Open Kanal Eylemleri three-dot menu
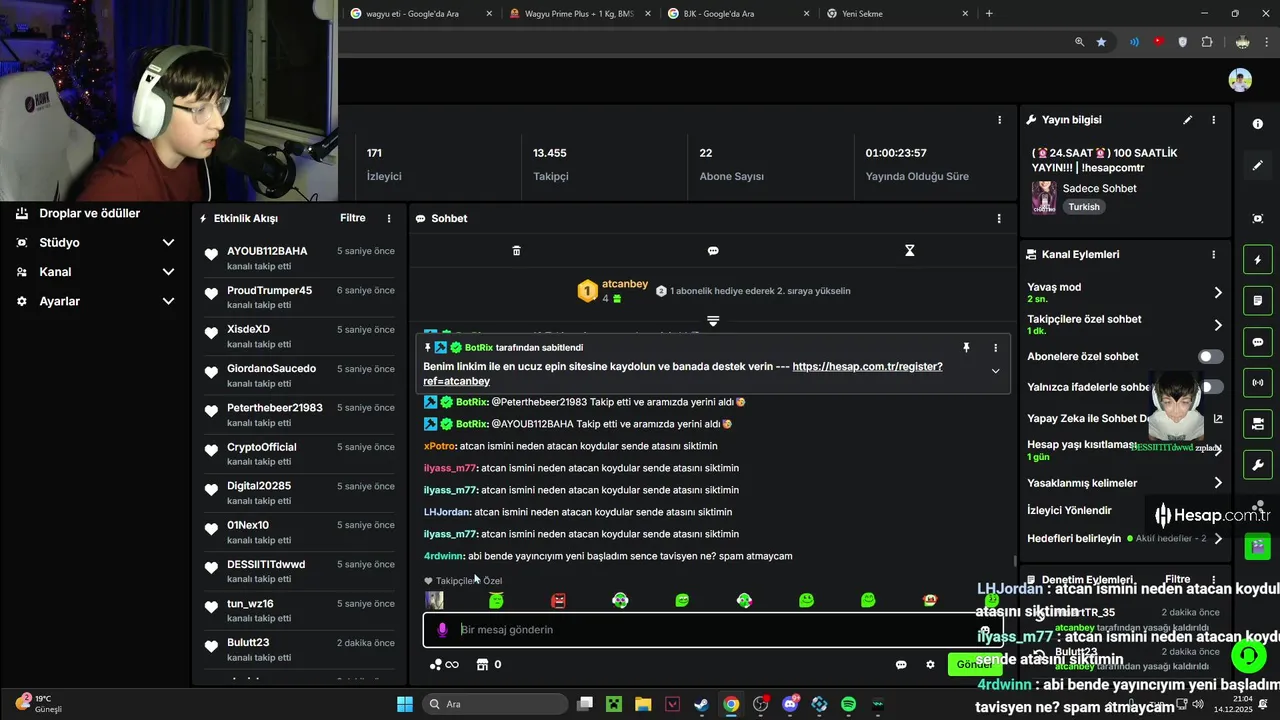 click(1214, 255)
